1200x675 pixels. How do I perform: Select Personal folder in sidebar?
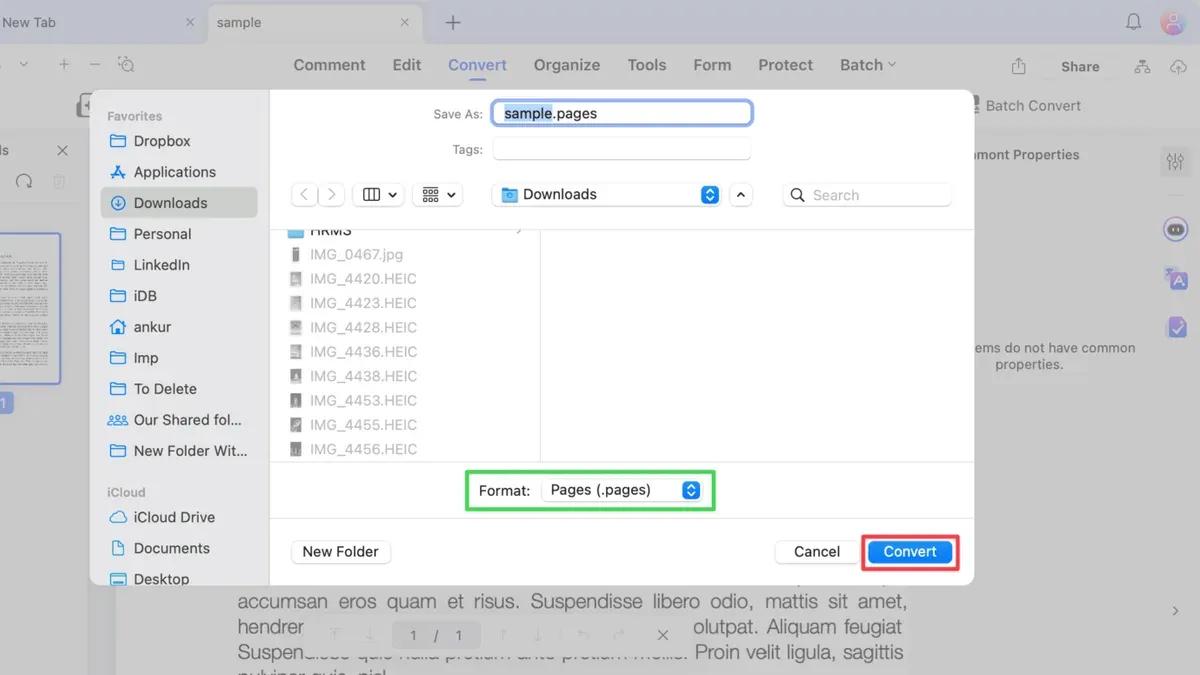pyautogui.click(x=179, y=234)
